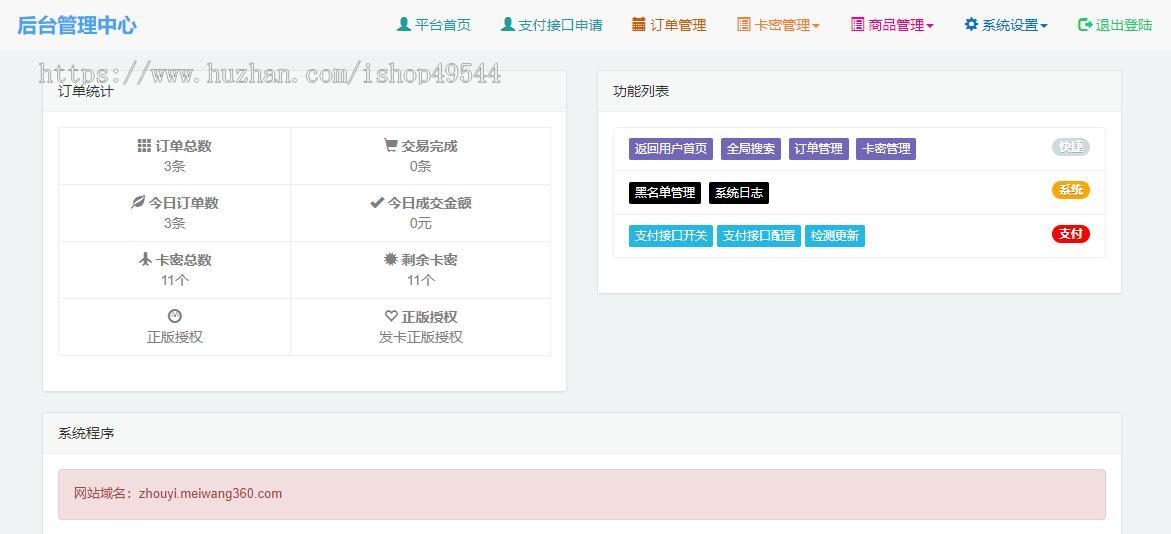The image size is (1171, 534).
Task: Click the checkmark icon next to 今日成交金额
Action: [376, 202]
